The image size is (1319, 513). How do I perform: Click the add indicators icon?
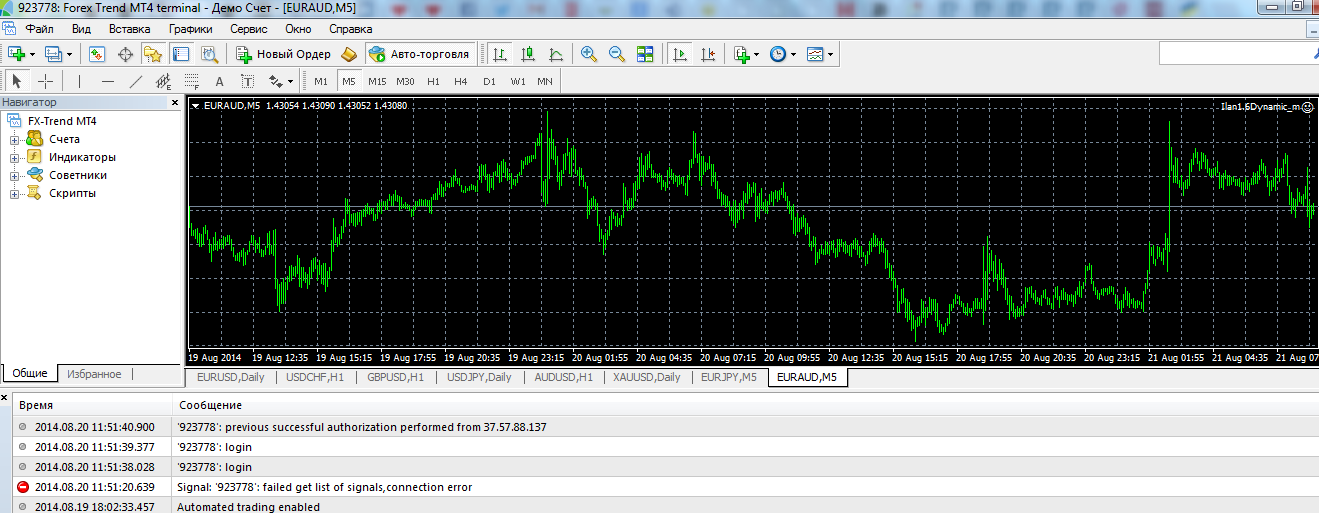[741, 54]
